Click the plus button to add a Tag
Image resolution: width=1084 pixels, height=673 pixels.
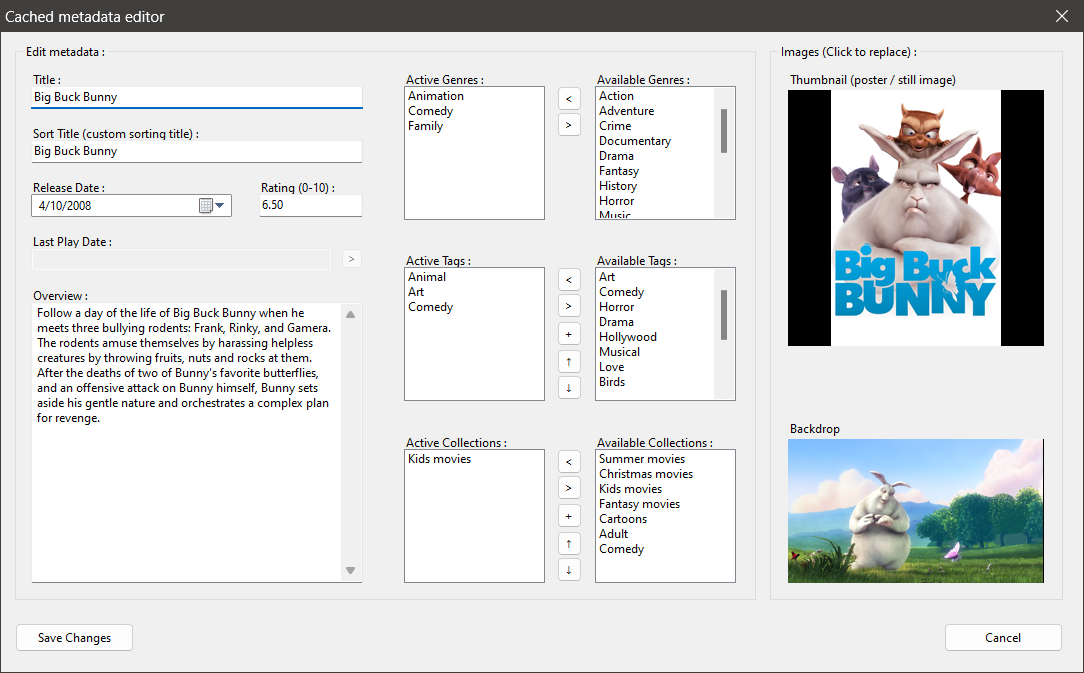click(x=569, y=334)
